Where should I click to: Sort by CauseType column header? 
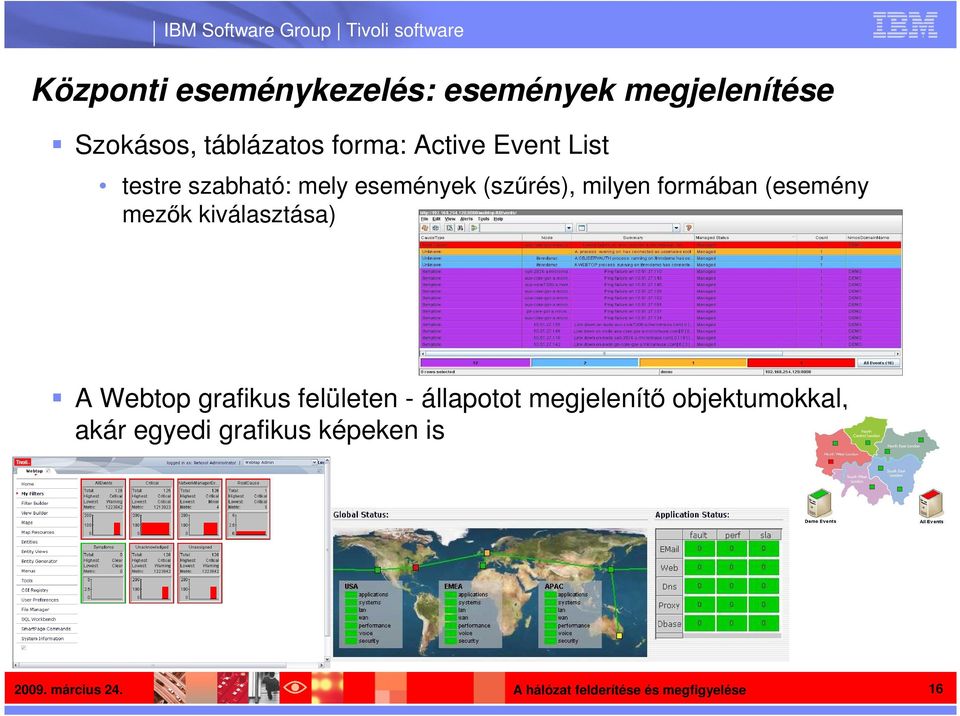pos(470,238)
